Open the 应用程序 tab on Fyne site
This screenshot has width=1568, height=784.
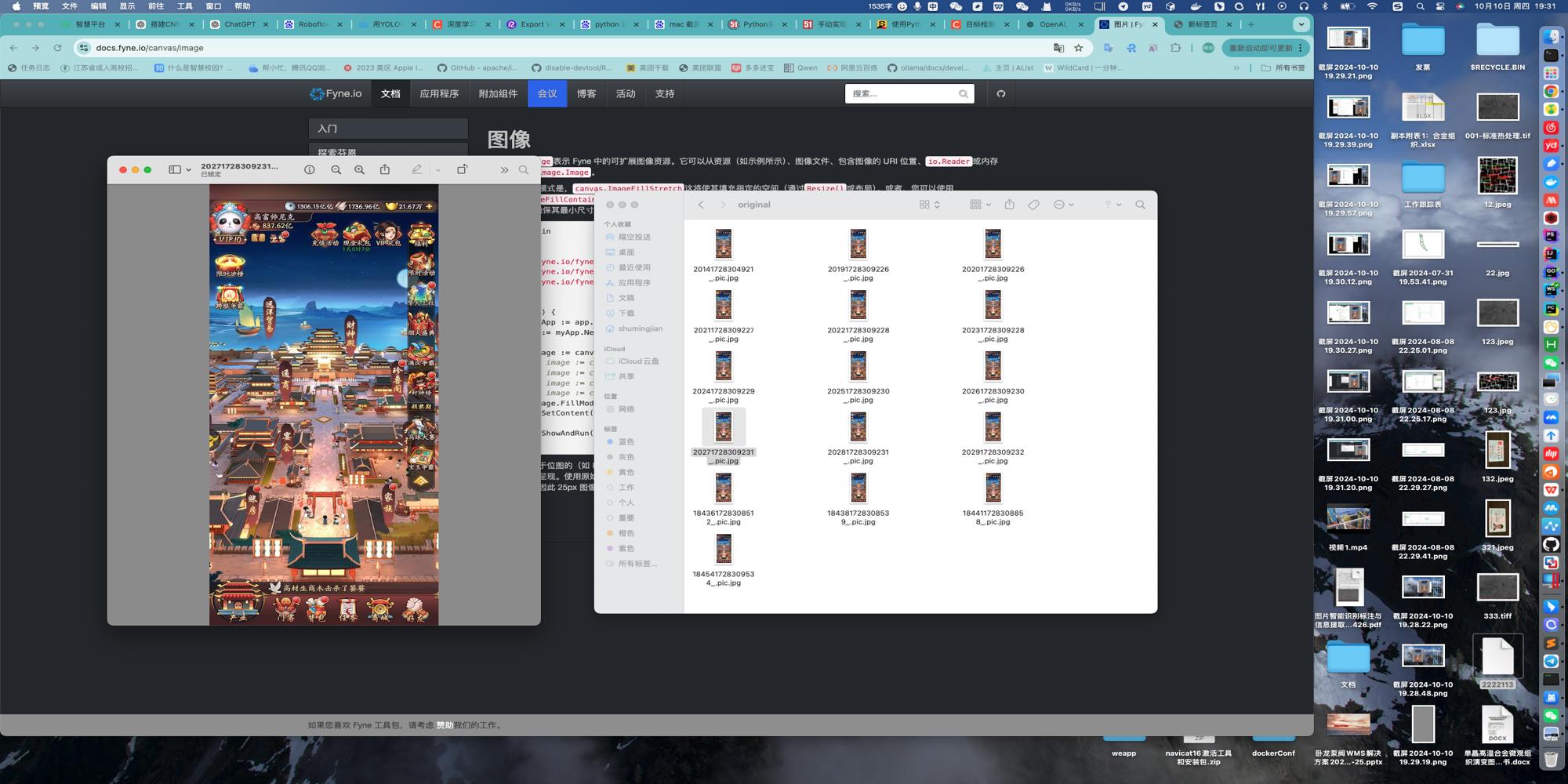tap(439, 94)
